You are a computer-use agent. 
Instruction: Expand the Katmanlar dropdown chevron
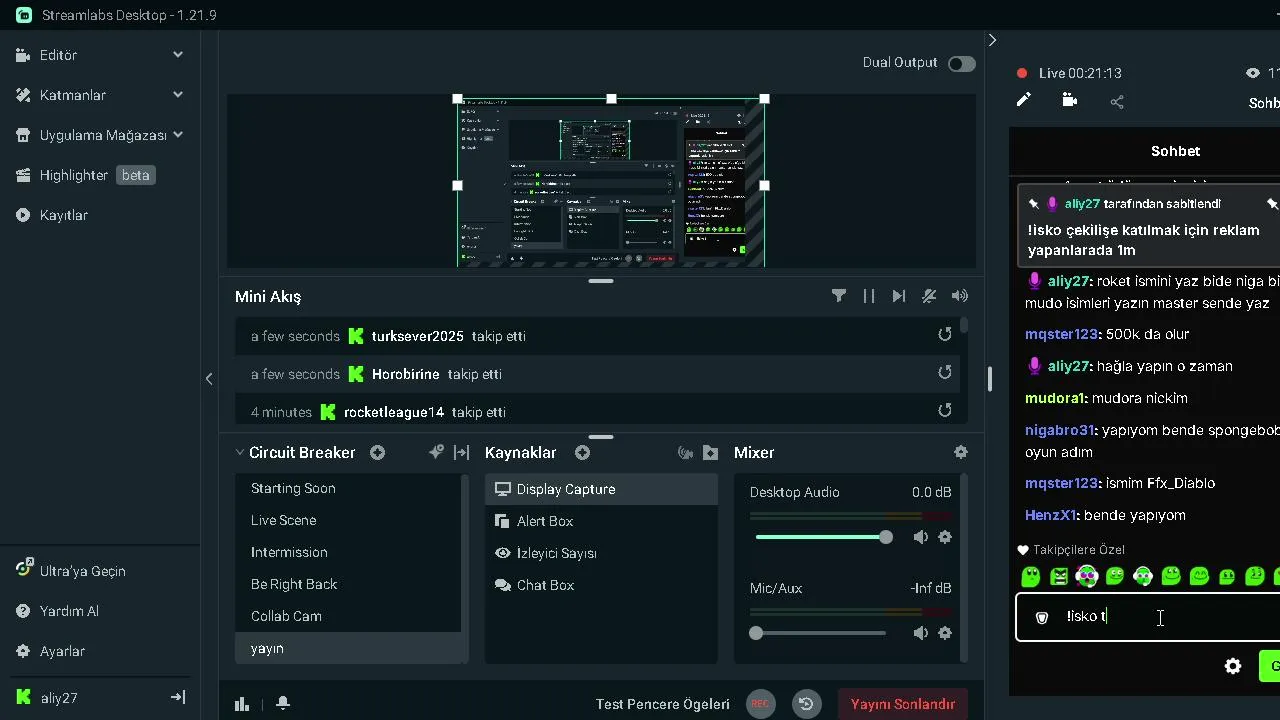coord(178,95)
